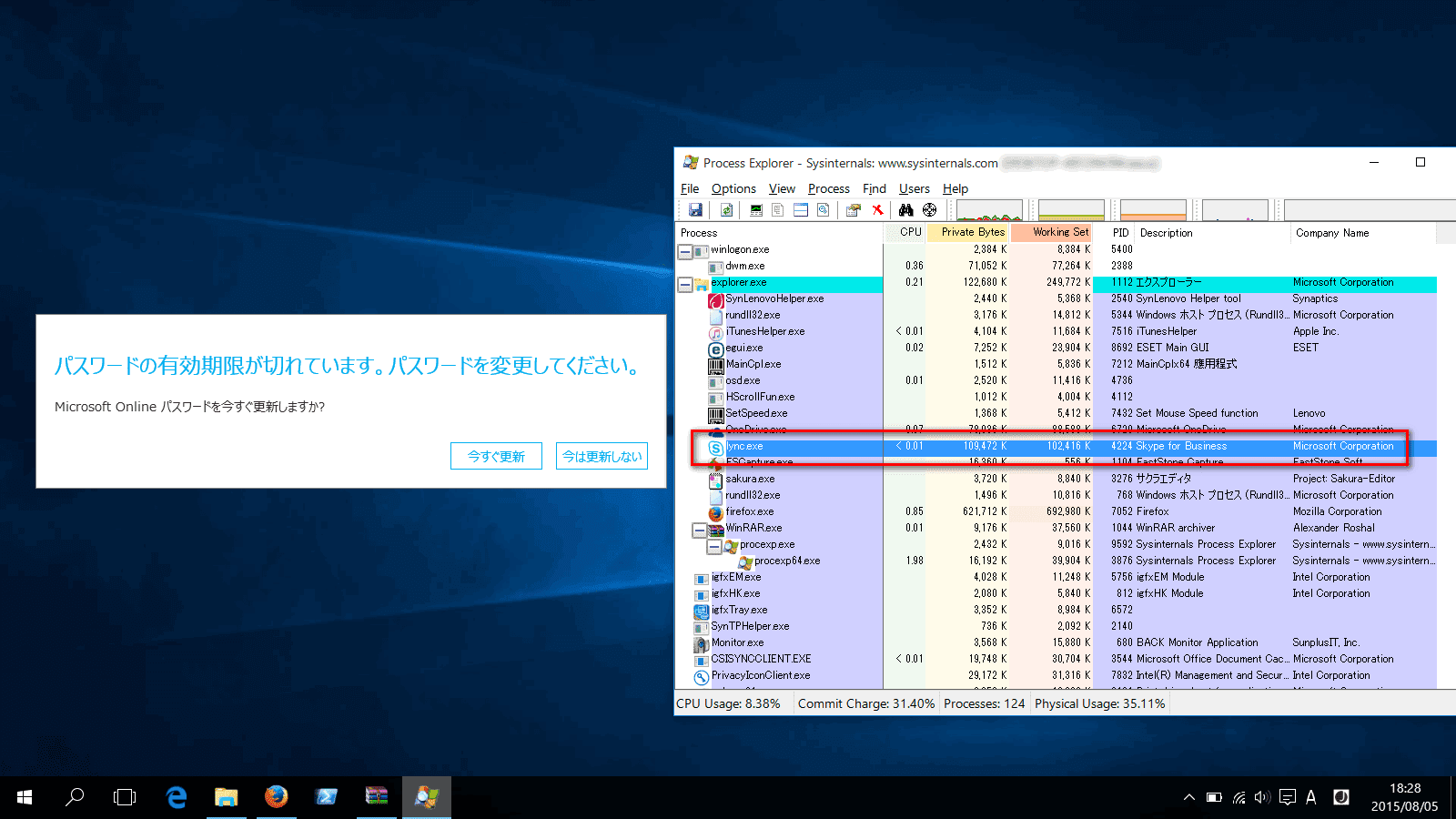Sort by the PID column header
This screenshot has height=819, width=1456.
coord(1114,233)
